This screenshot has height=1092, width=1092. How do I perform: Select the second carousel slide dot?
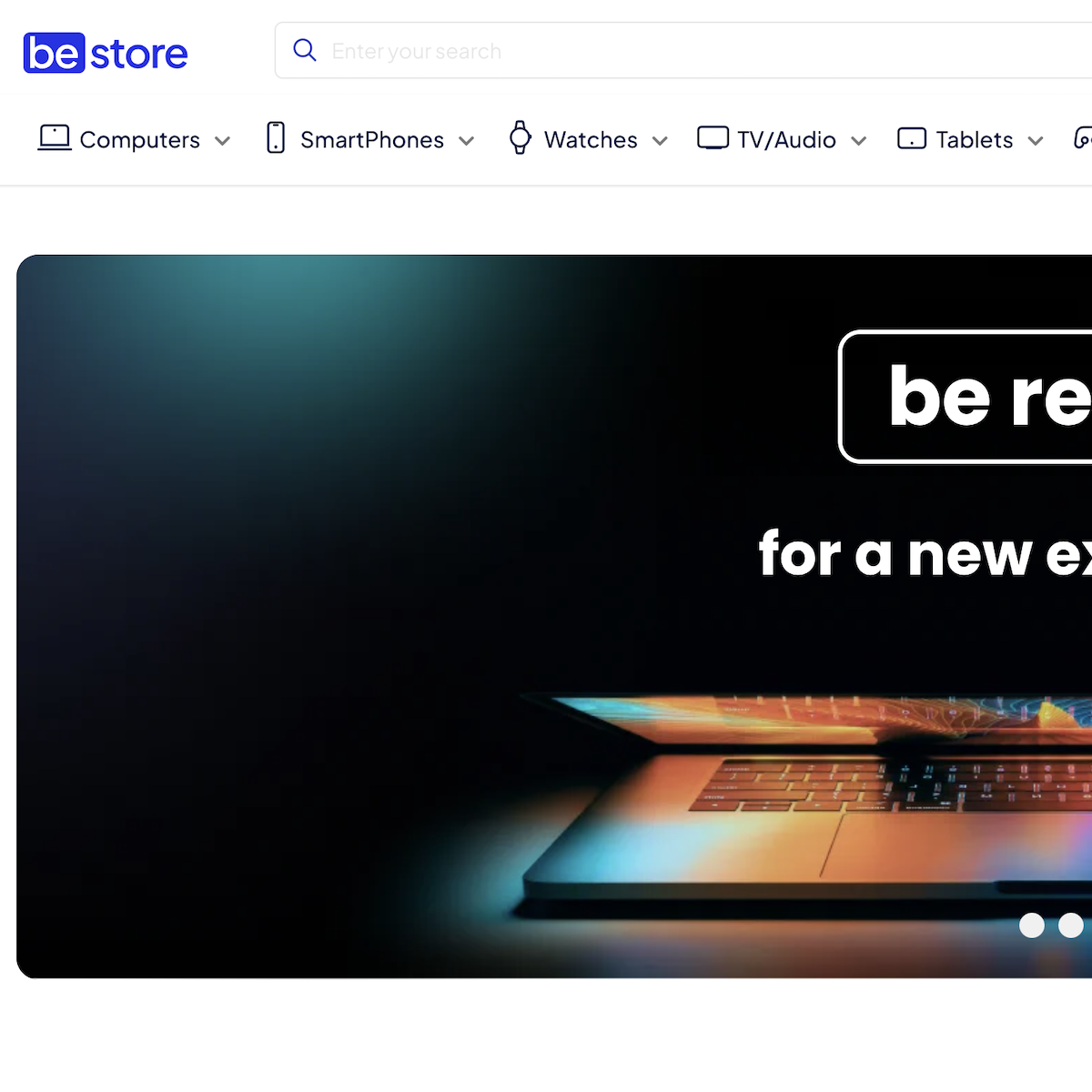[1071, 925]
